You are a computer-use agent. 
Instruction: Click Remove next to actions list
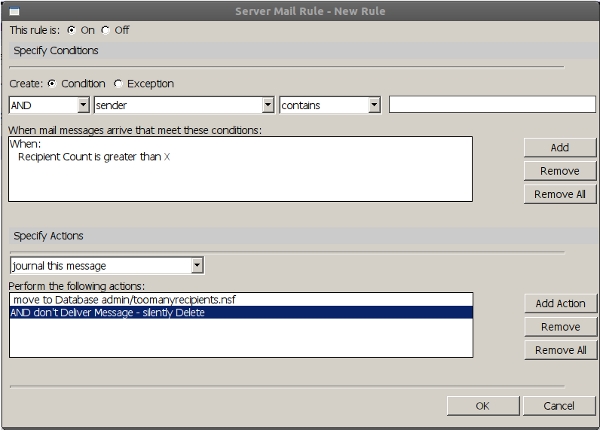pyautogui.click(x=559, y=327)
